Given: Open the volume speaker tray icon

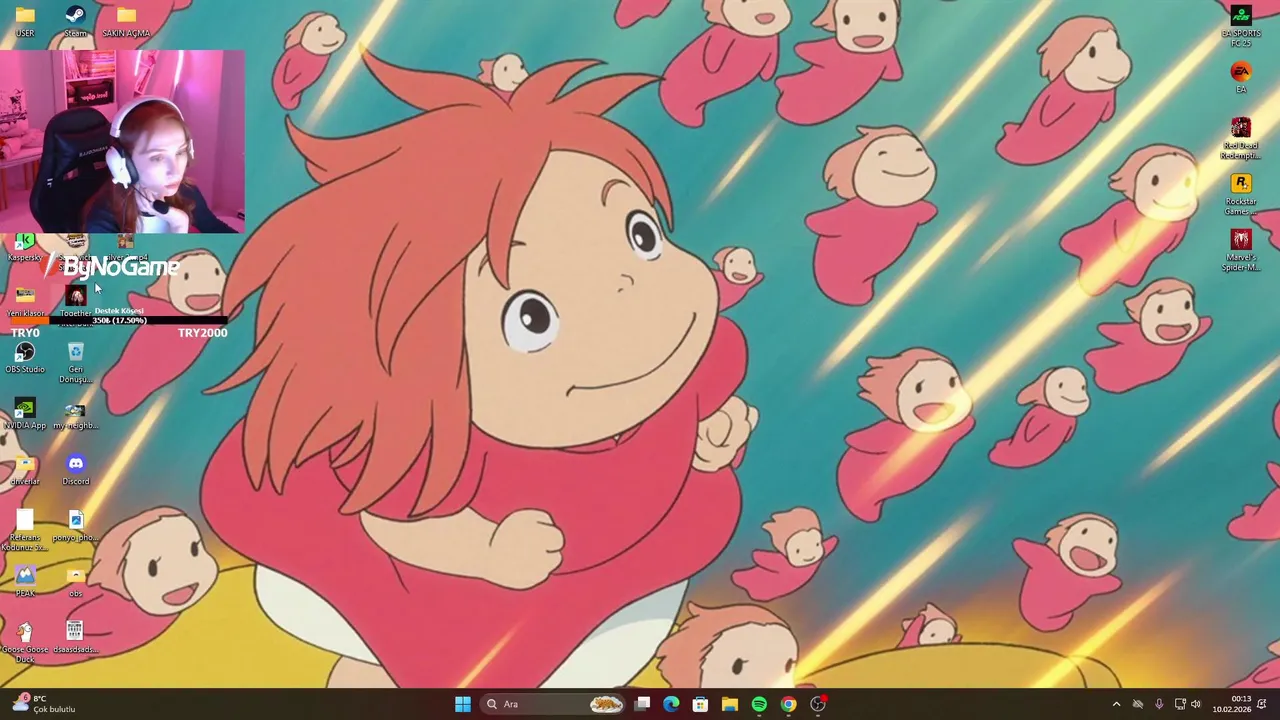Looking at the screenshot, I should click(x=1196, y=704).
